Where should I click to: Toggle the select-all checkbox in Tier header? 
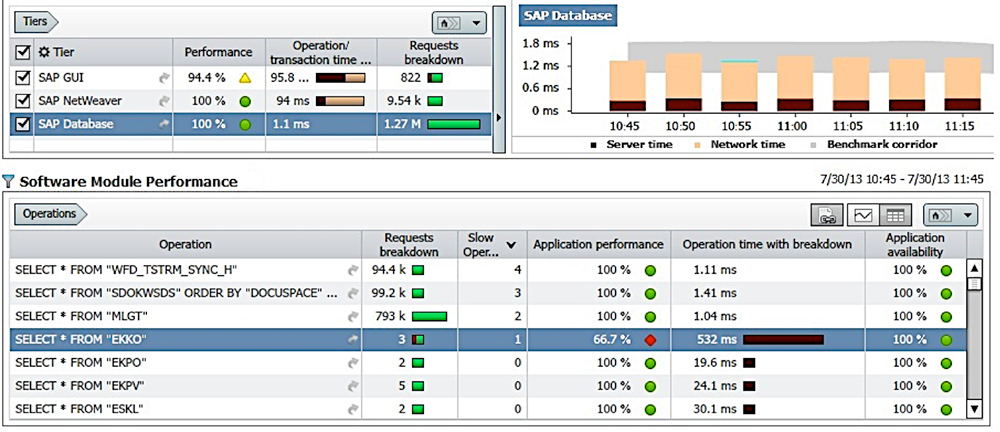[x=22, y=52]
